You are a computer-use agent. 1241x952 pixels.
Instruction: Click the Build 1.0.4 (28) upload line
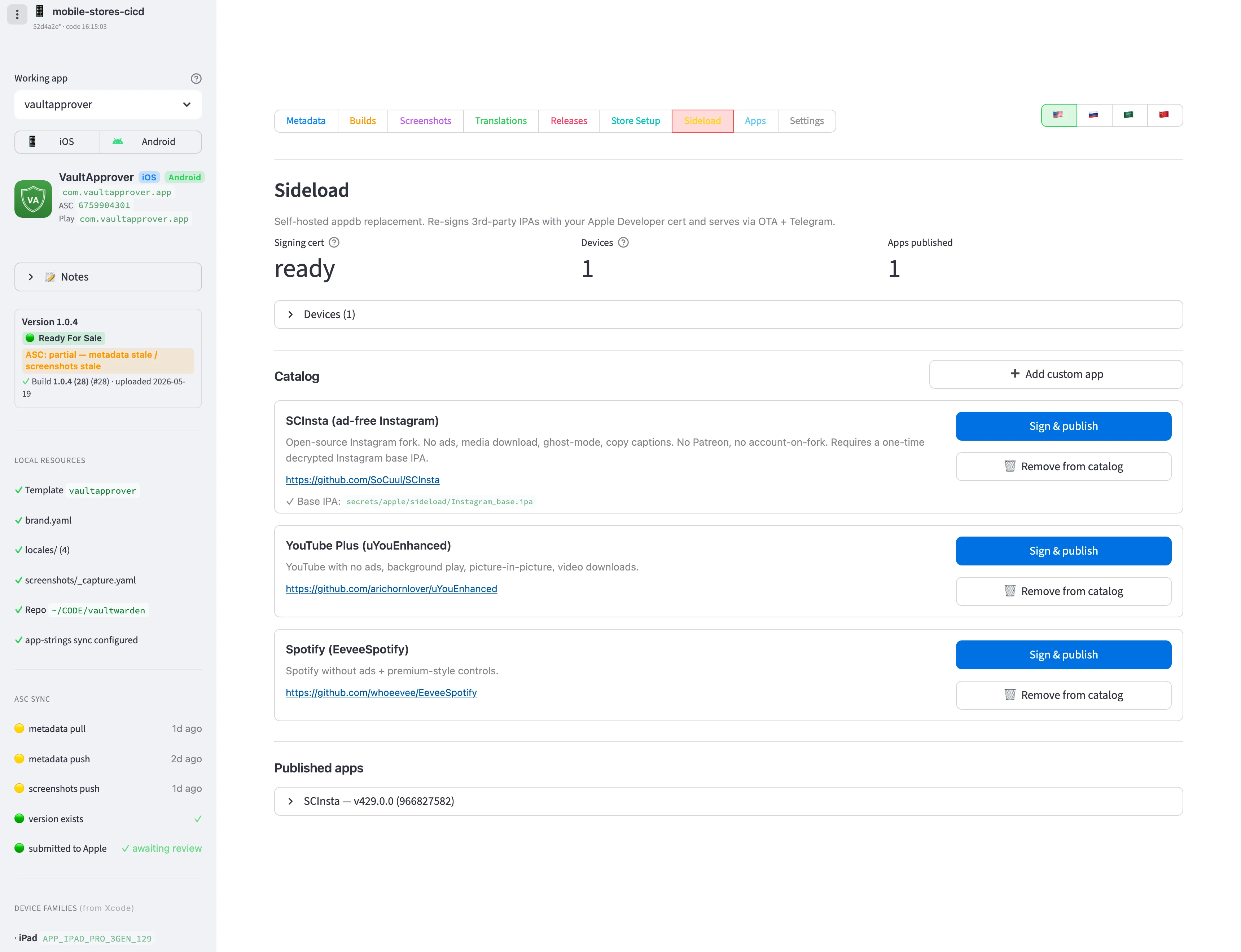coord(104,388)
